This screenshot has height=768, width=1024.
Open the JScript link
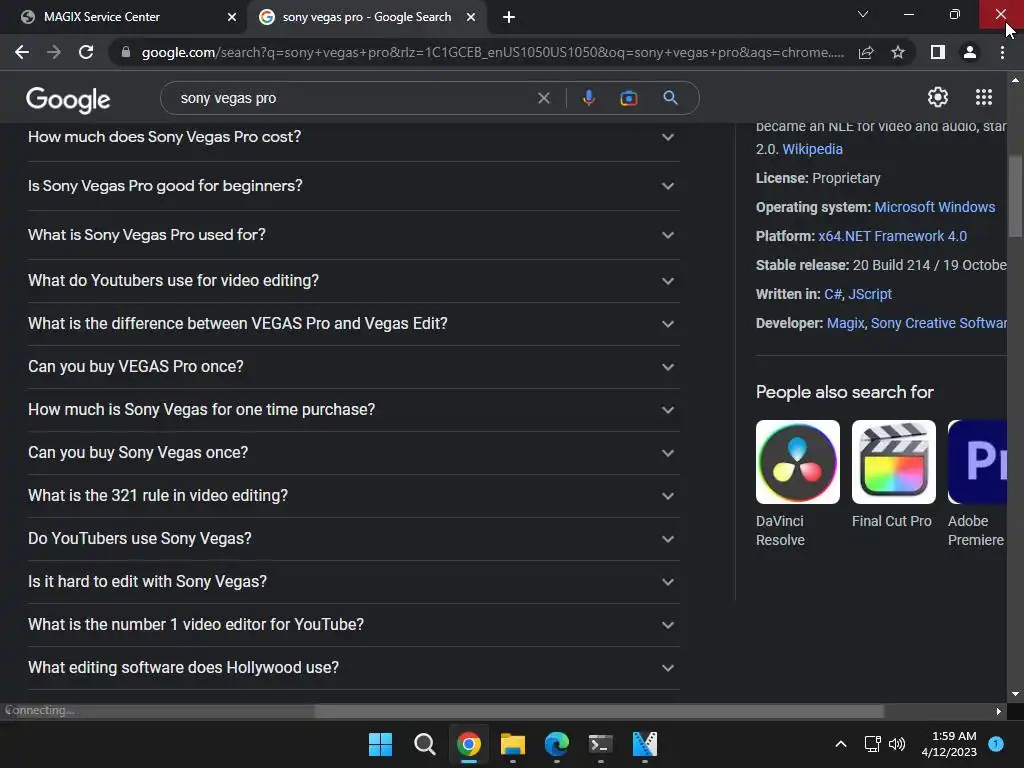coord(870,295)
